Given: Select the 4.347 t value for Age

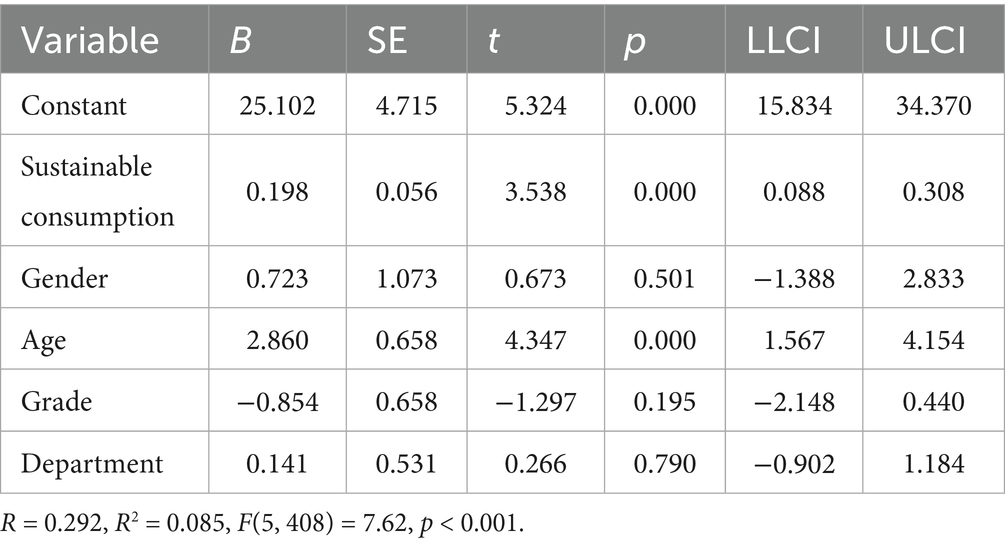Looking at the screenshot, I should 535,340.
